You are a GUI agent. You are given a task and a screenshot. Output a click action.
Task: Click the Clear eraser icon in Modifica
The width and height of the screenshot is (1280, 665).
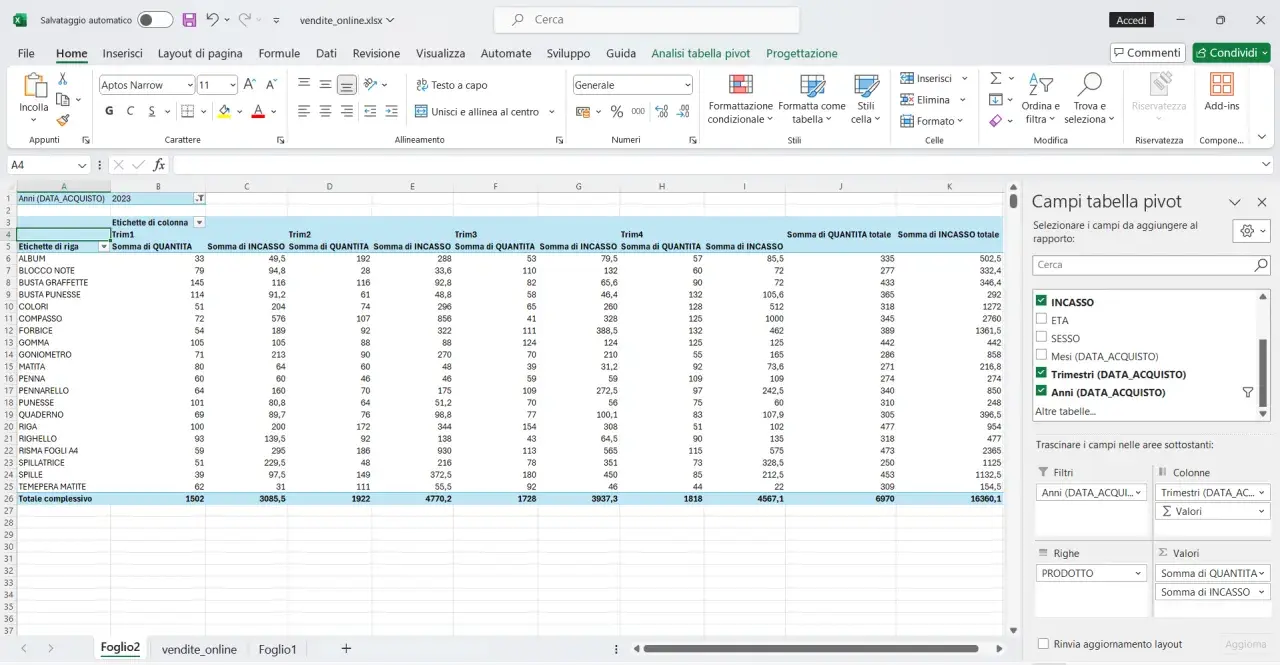(x=995, y=120)
